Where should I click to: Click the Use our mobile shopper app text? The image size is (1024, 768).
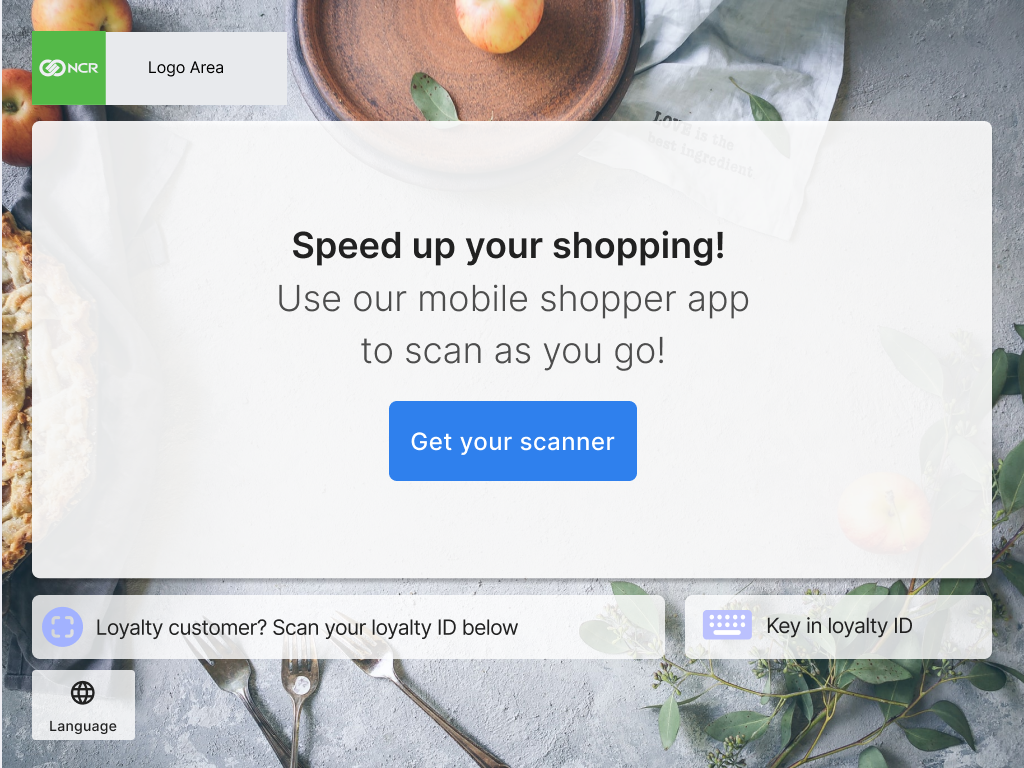point(513,298)
